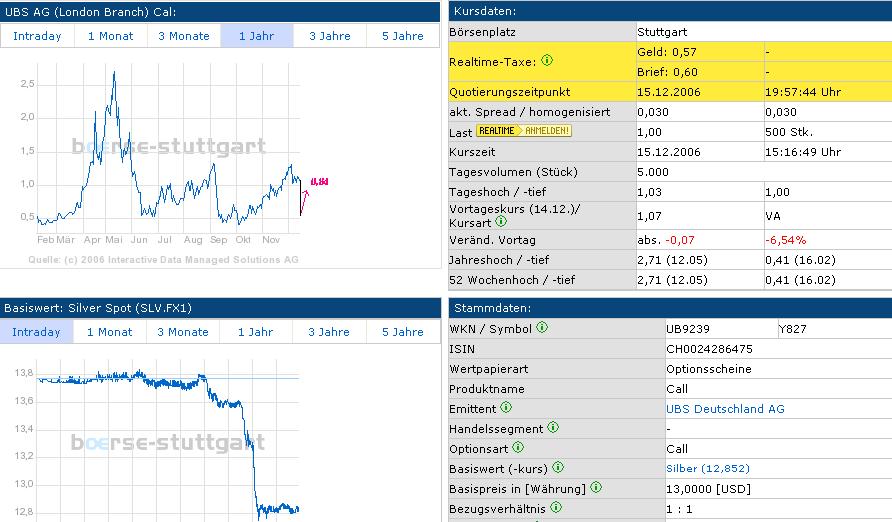Click the UBS AG (London Branch) Cal header

coord(220,11)
